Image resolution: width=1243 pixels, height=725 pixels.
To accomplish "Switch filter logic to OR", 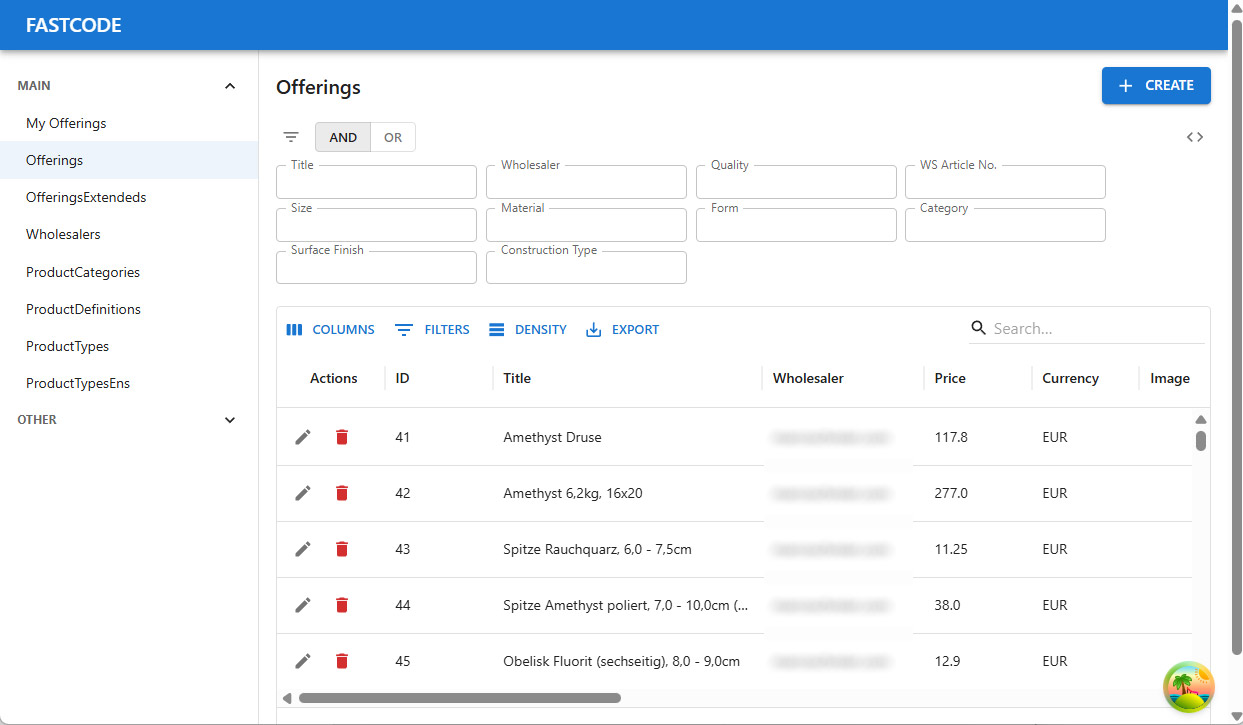I will (393, 137).
